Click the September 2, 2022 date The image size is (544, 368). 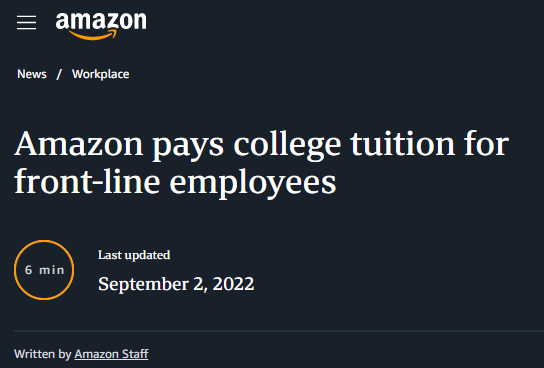pos(176,284)
